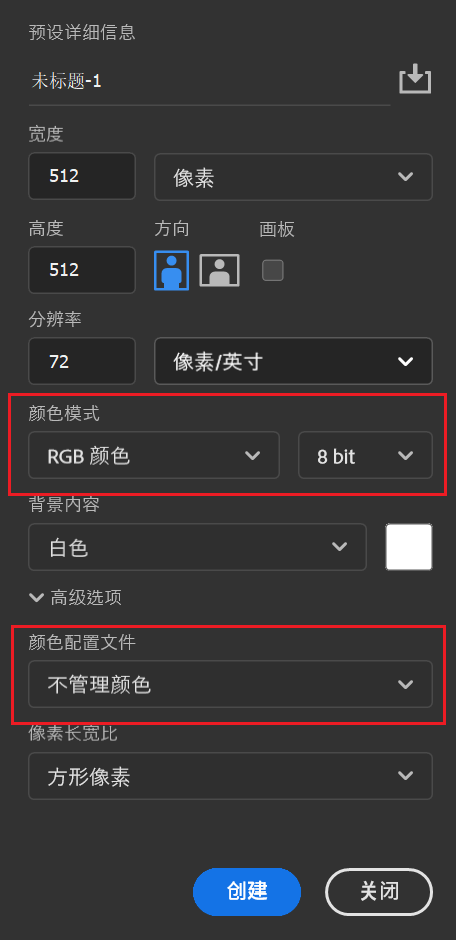Open the 方形像素 pixel aspect ratio dropdown
456x940 pixels.
(231, 776)
